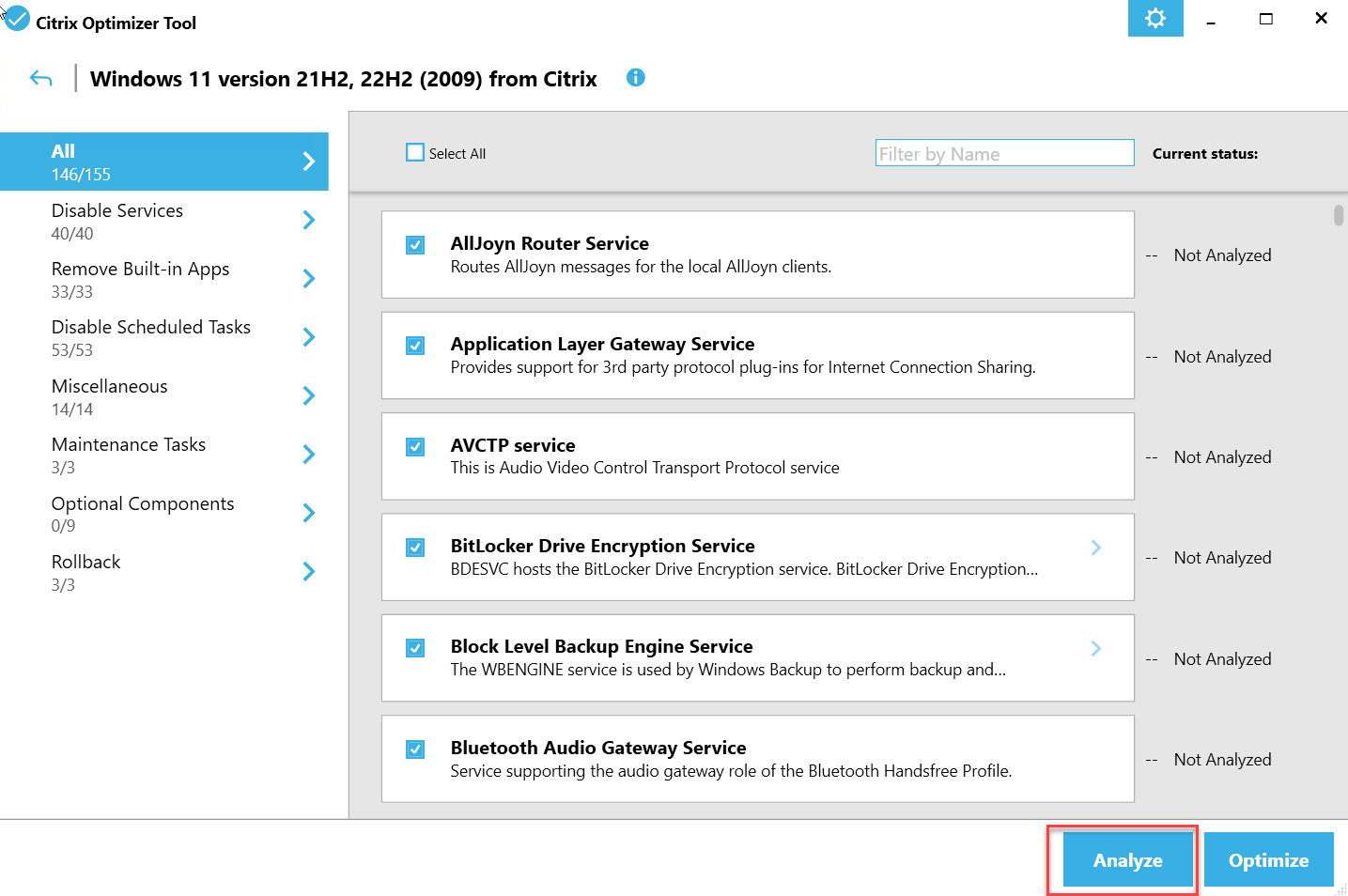Uncheck the AVCTP service checkbox
This screenshot has width=1348, height=896.
click(415, 447)
